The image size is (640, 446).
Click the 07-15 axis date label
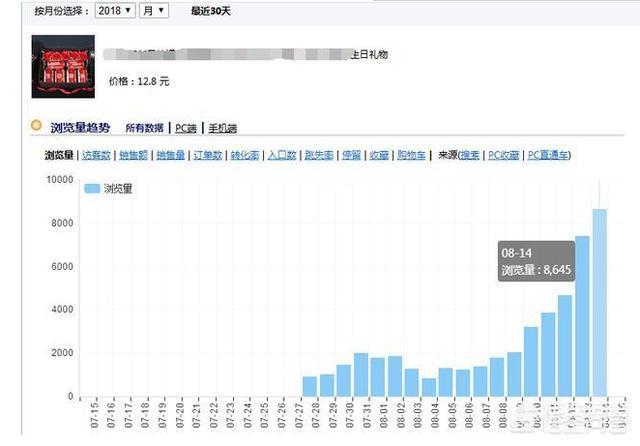coord(95,415)
